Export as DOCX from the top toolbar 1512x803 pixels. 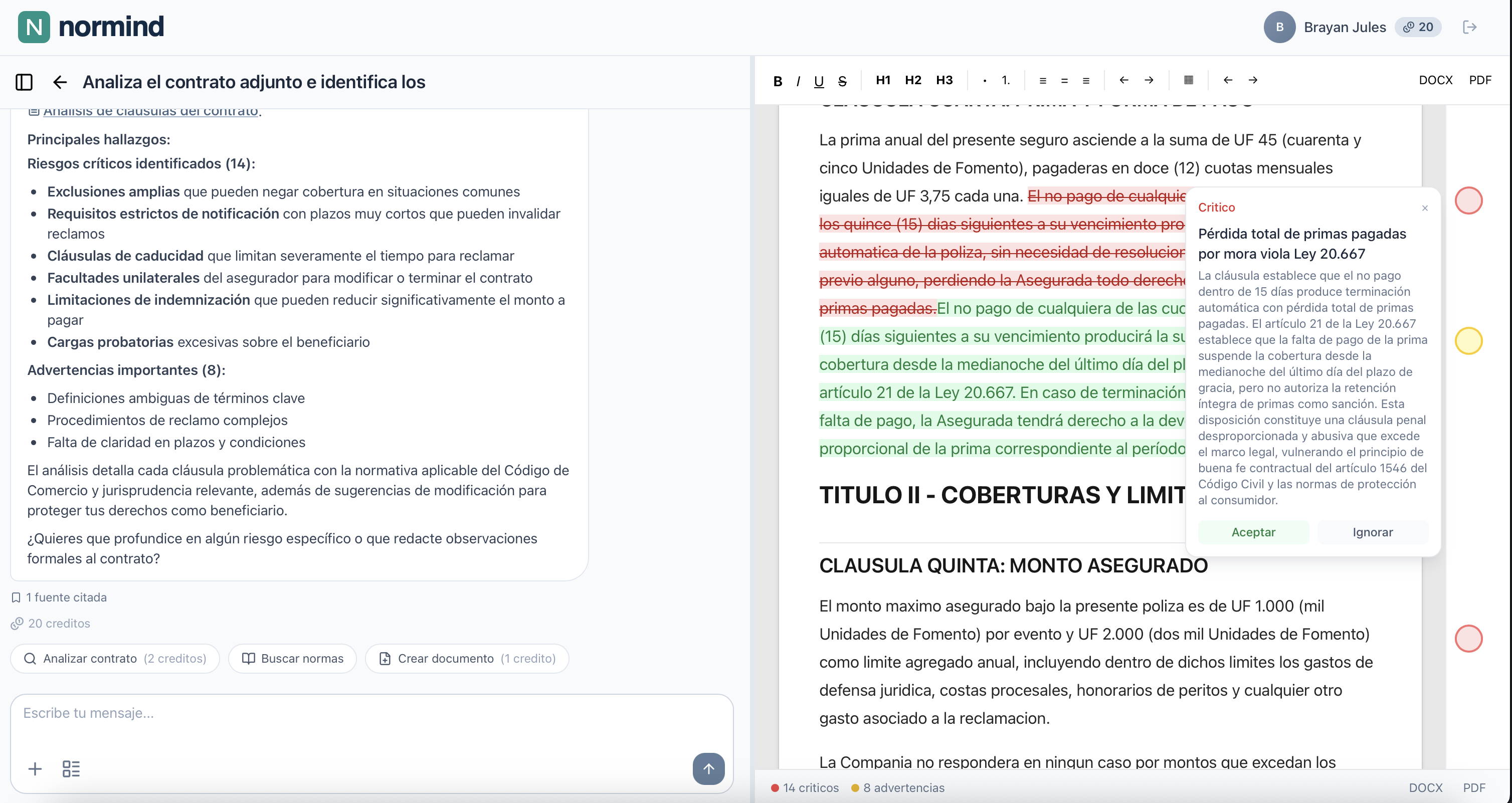1435,80
